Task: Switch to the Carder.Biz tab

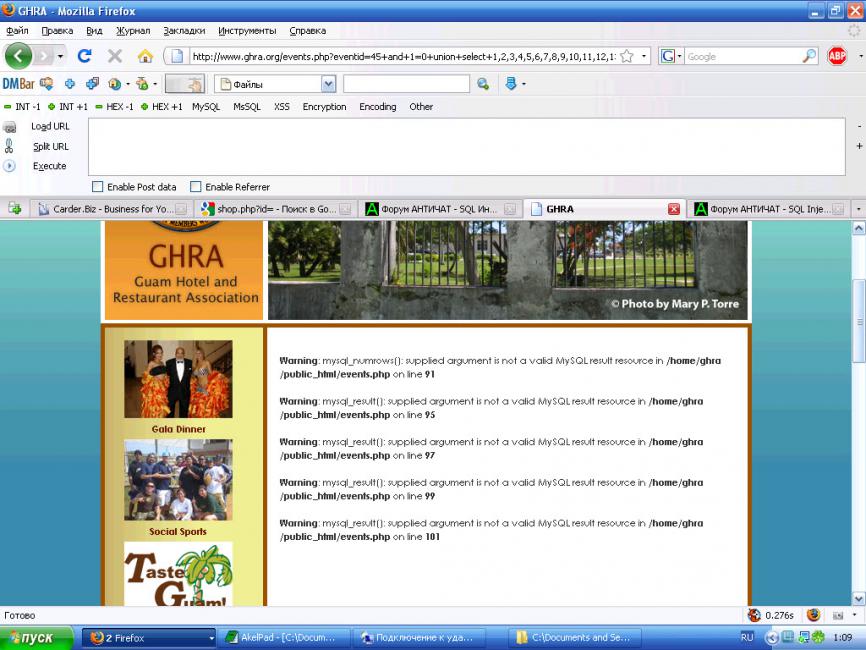Action: (x=105, y=209)
